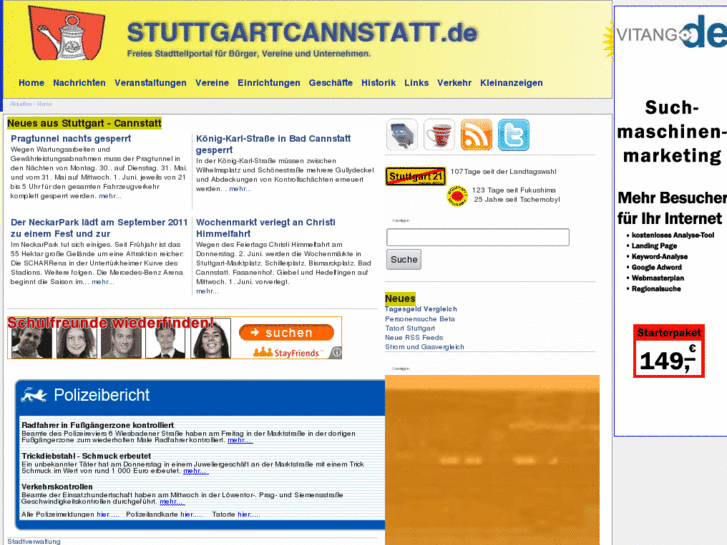Open Historik menu item

coord(378,83)
